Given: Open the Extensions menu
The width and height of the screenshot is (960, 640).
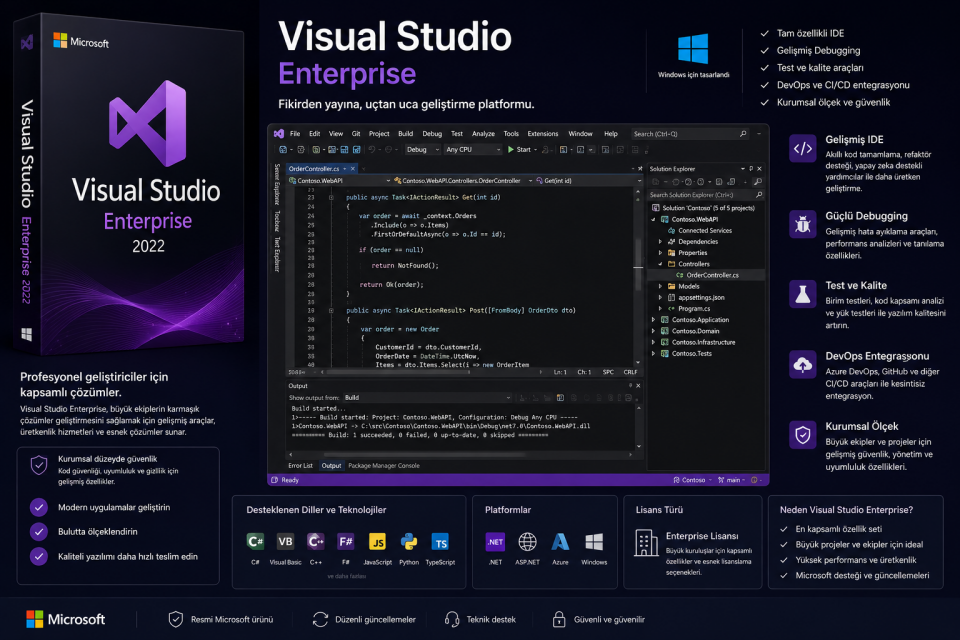Looking at the screenshot, I should point(542,134).
